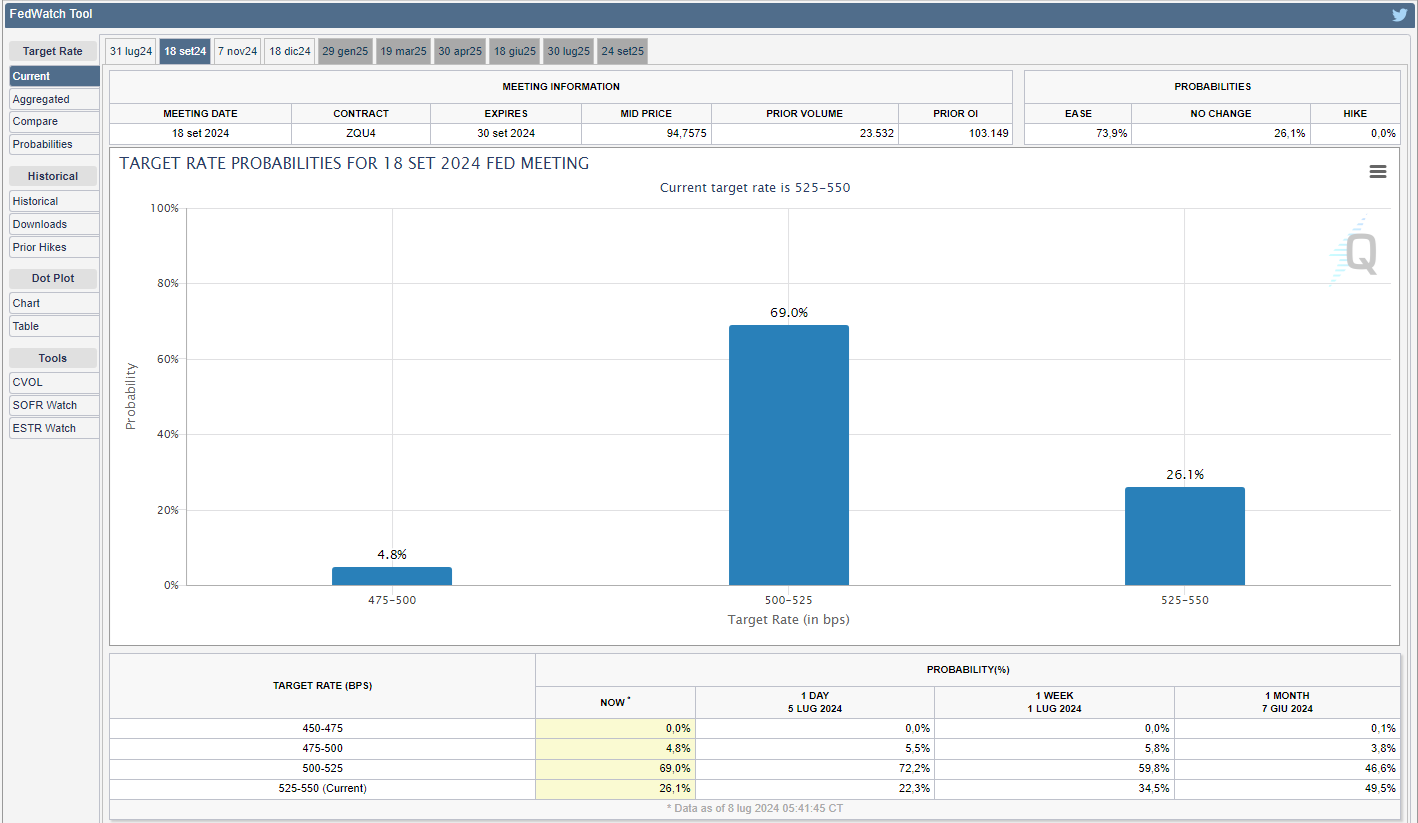
Task: Select the 29 gen25 meeting tab
Action: coord(345,51)
